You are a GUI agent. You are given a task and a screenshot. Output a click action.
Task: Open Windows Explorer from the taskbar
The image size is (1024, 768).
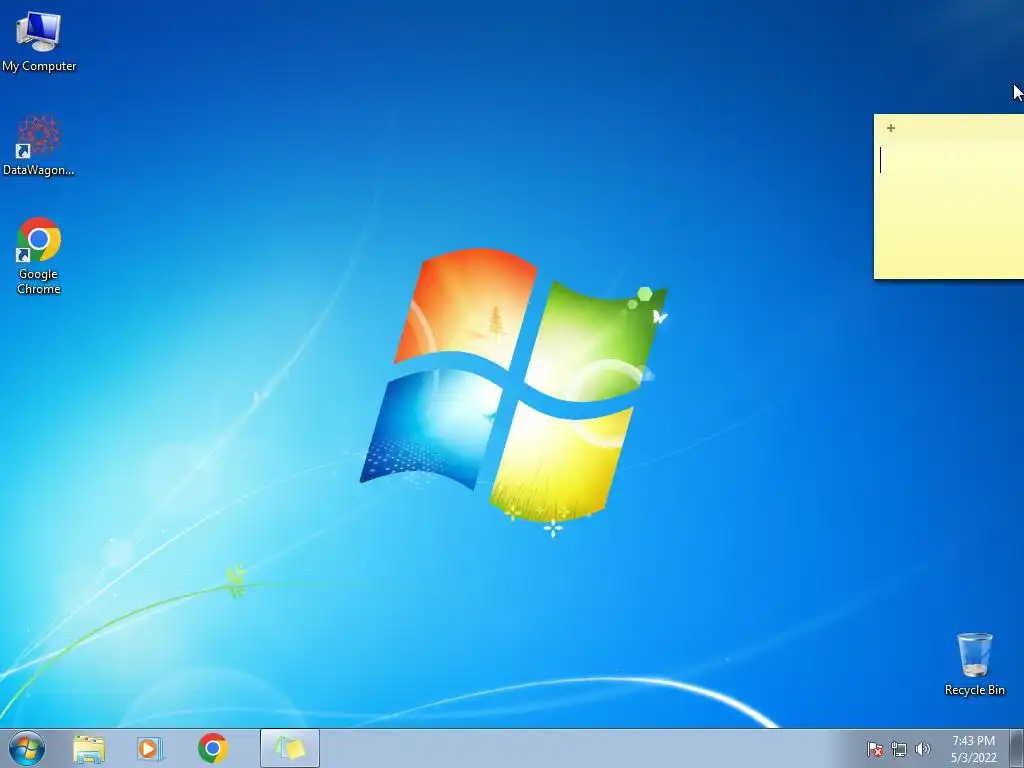click(x=89, y=748)
